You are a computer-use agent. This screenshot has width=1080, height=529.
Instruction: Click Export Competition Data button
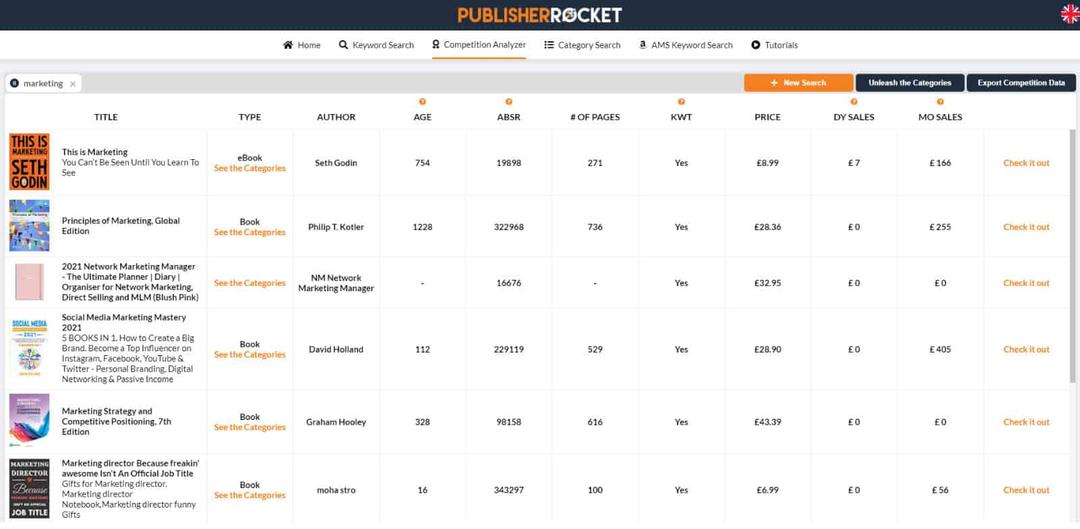1021,83
